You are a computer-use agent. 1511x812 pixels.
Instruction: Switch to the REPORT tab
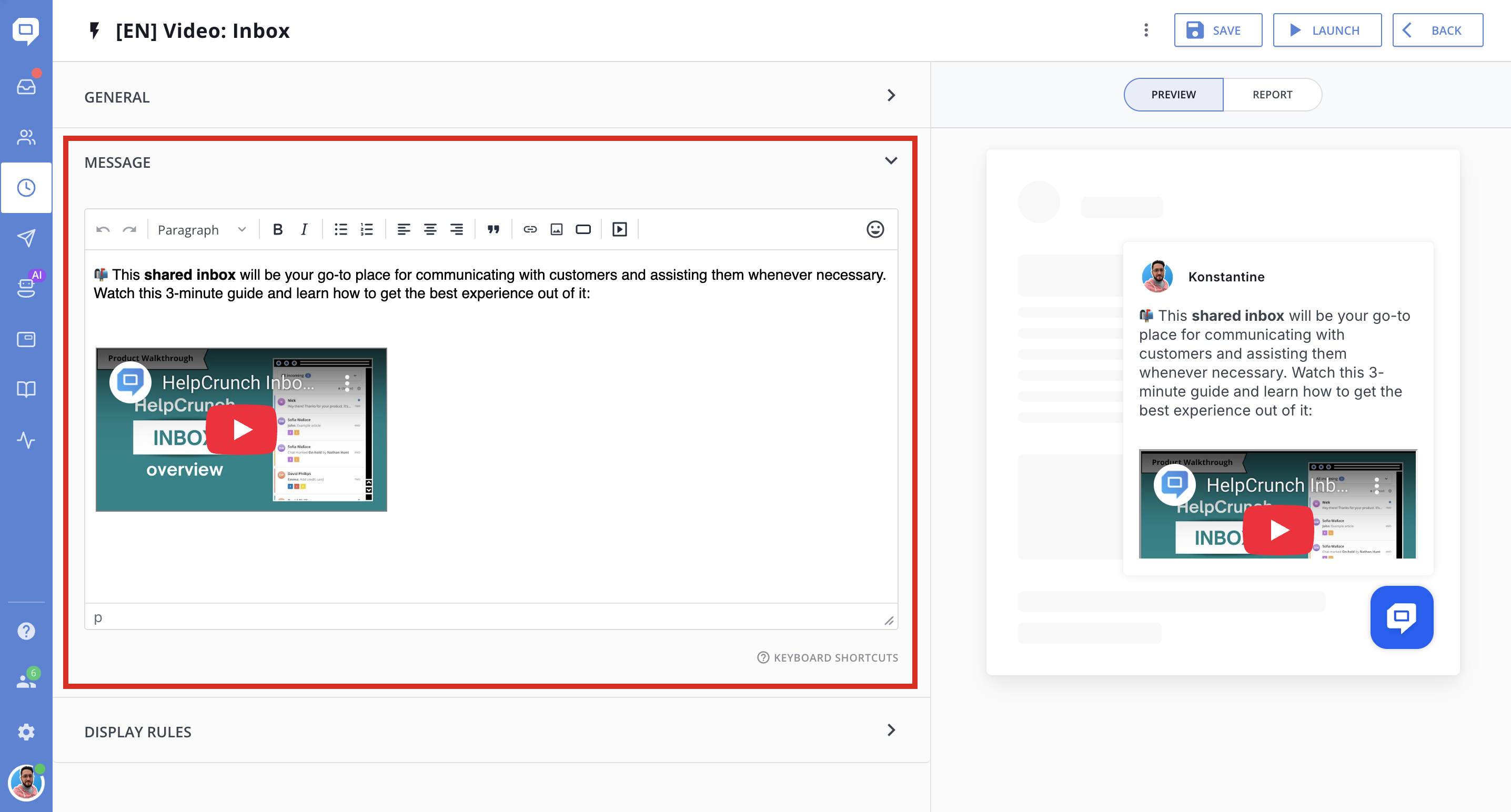pyautogui.click(x=1272, y=94)
